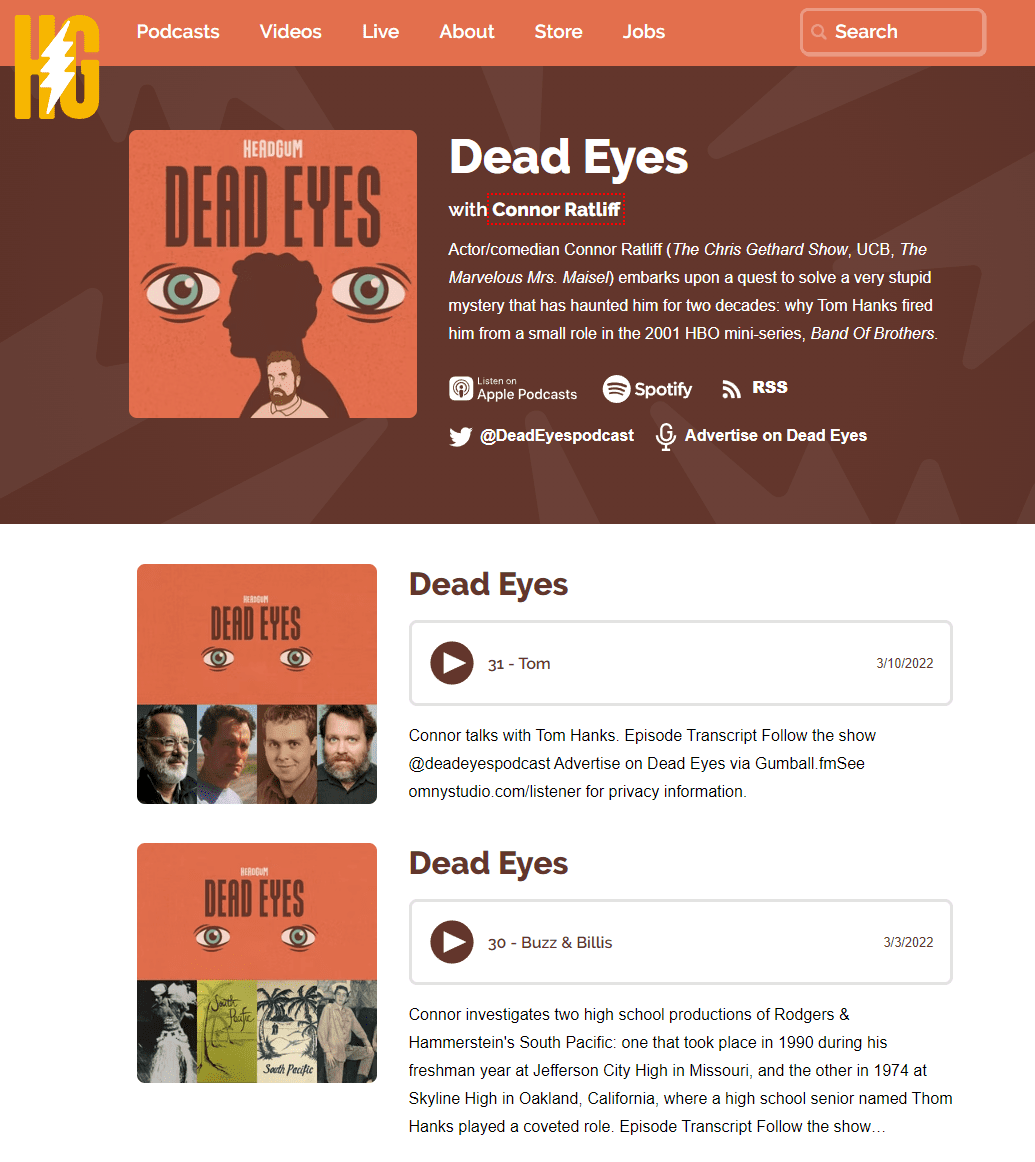Focus the Search input field
Viewport: 1035px width, 1162px height.
pyautogui.click(x=893, y=32)
